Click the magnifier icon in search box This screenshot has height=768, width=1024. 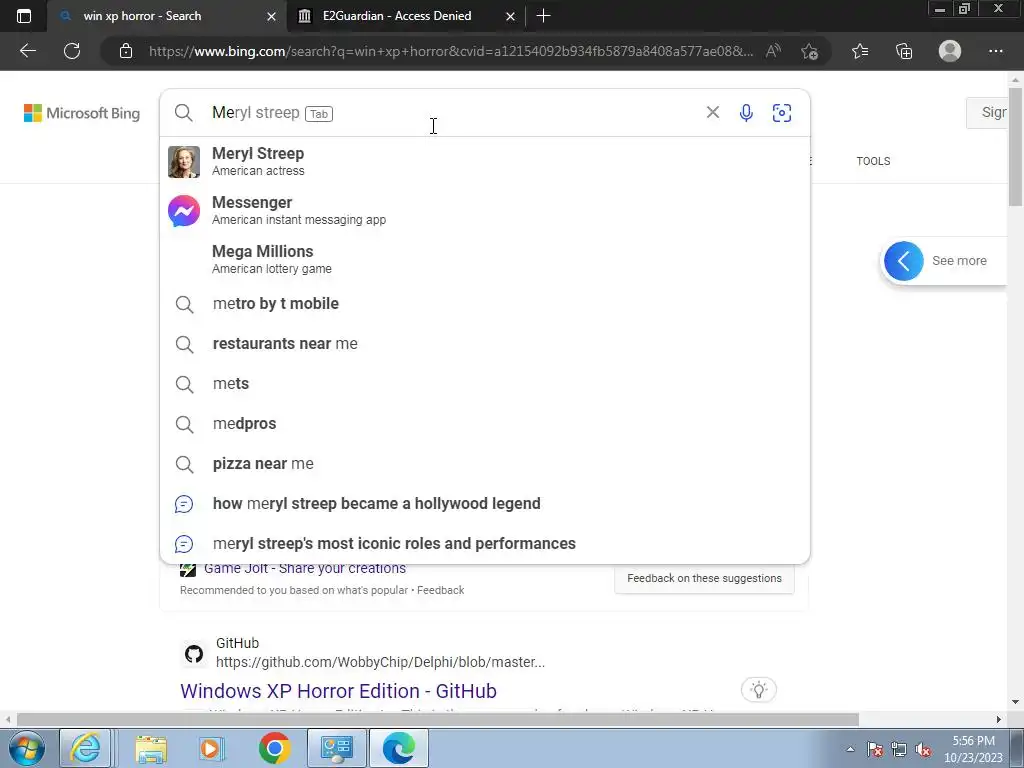(184, 113)
